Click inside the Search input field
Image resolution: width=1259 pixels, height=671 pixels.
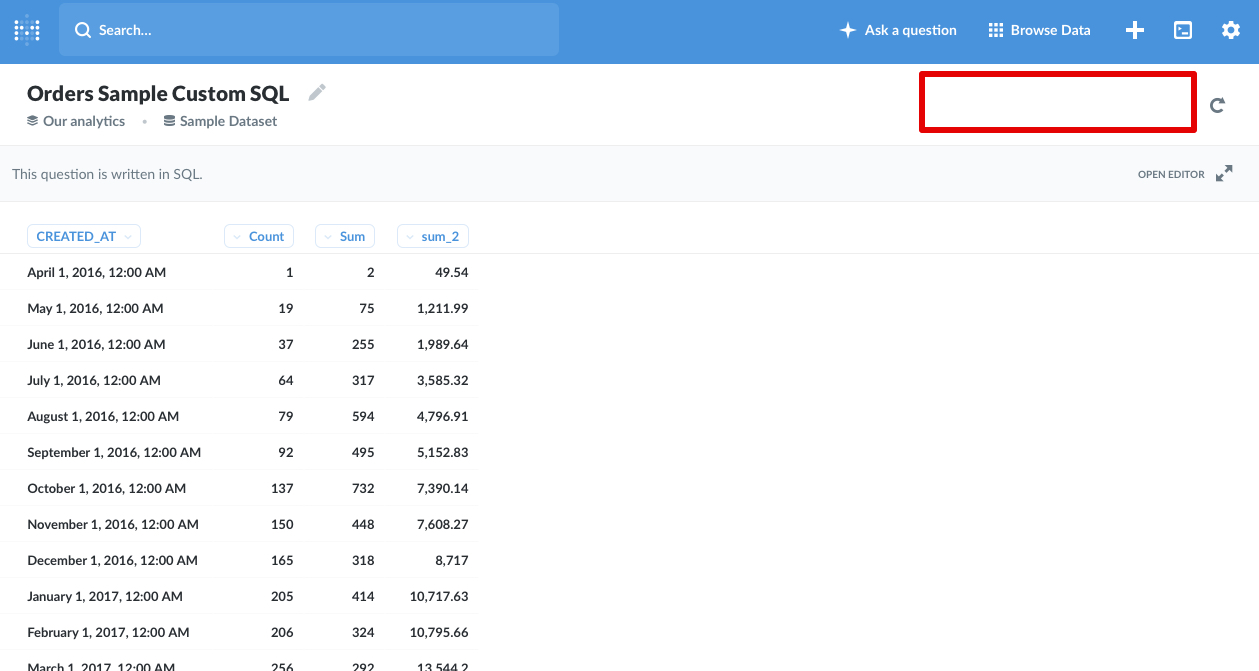[300, 30]
